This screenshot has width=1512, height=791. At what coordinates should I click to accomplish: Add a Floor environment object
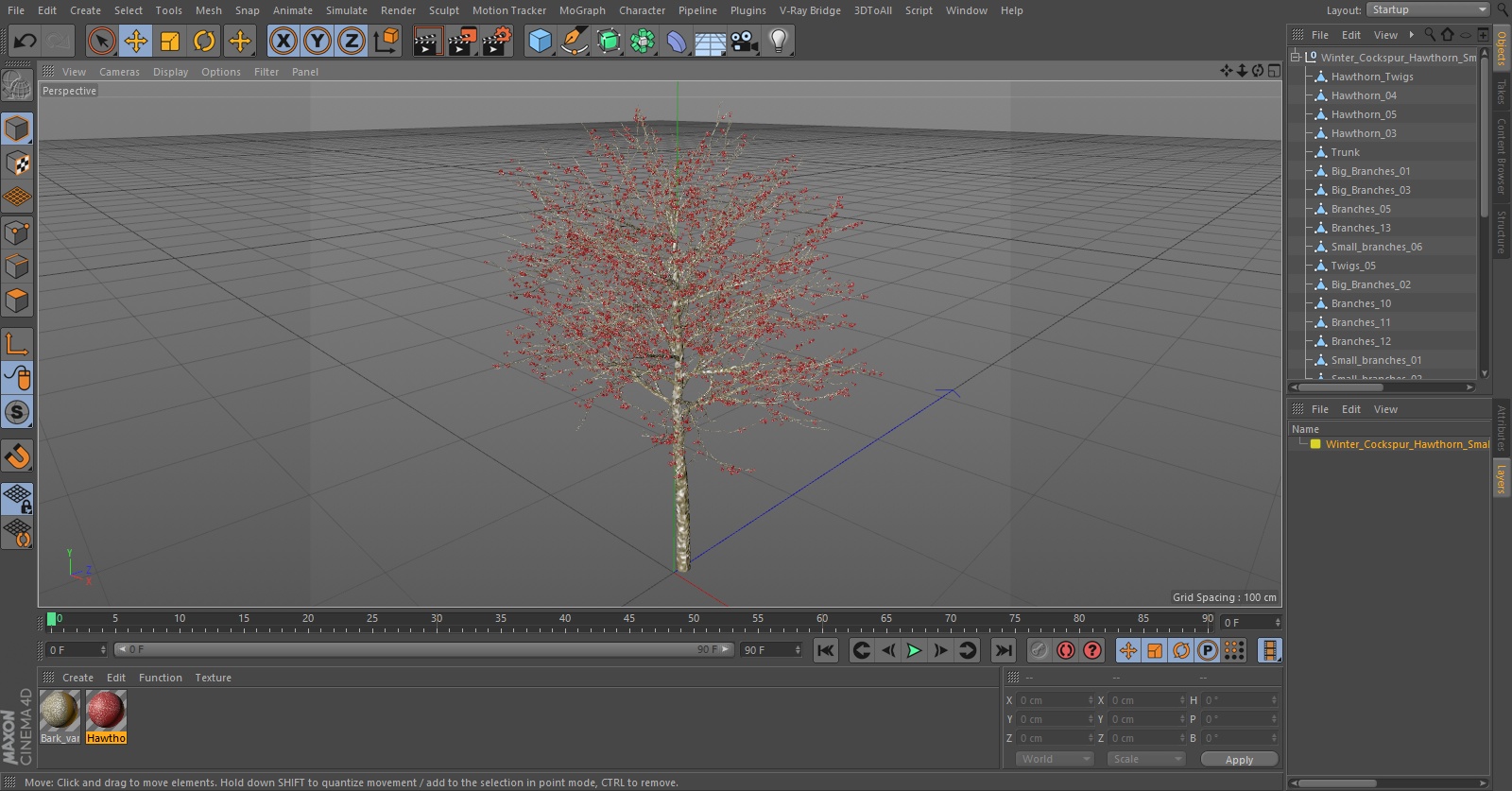(x=711, y=41)
